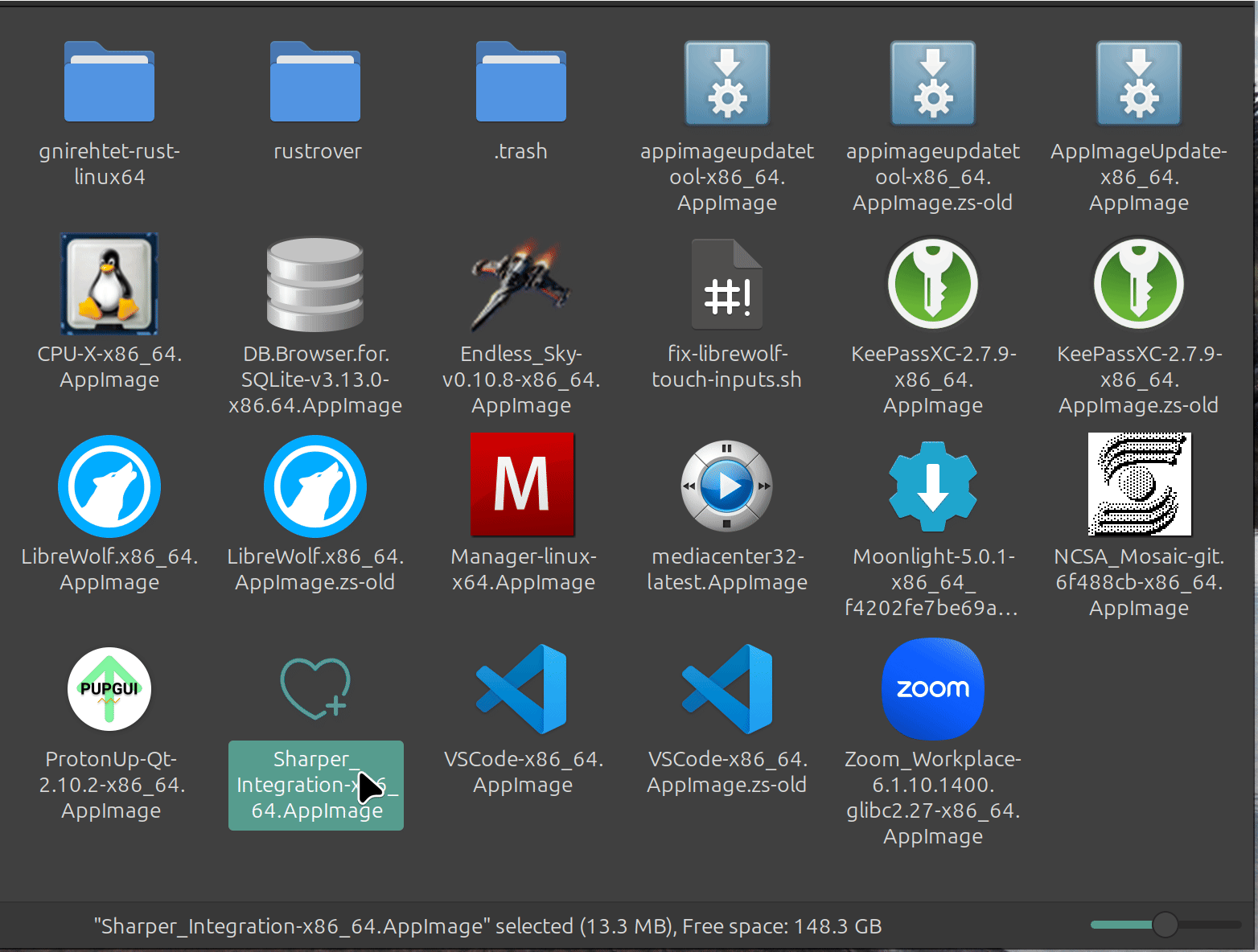The width and height of the screenshot is (1258, 952).
Task: Select the rustrover folder icon
Action: tap(315, 81)
